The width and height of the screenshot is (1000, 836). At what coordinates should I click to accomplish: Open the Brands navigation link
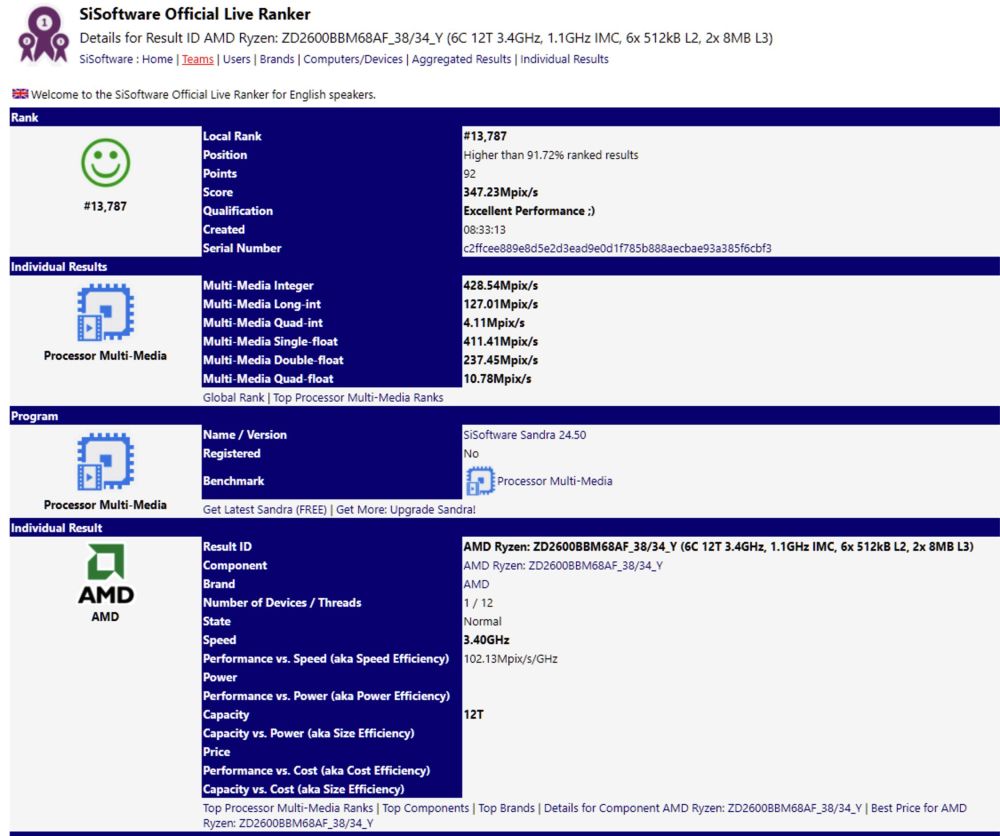(x=277, y=59)
